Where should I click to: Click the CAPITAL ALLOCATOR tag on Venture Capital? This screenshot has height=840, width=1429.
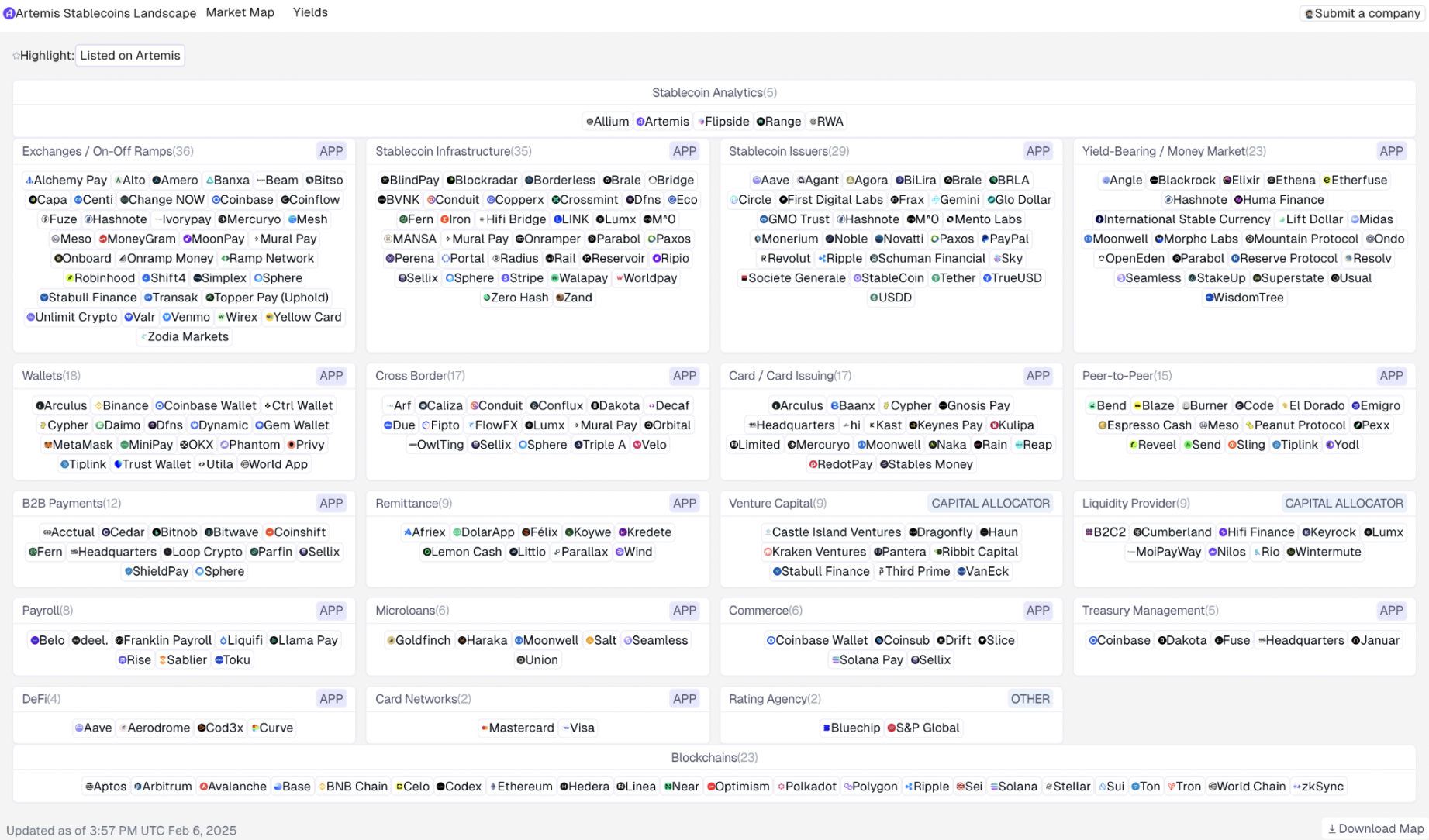coord(990,504)
